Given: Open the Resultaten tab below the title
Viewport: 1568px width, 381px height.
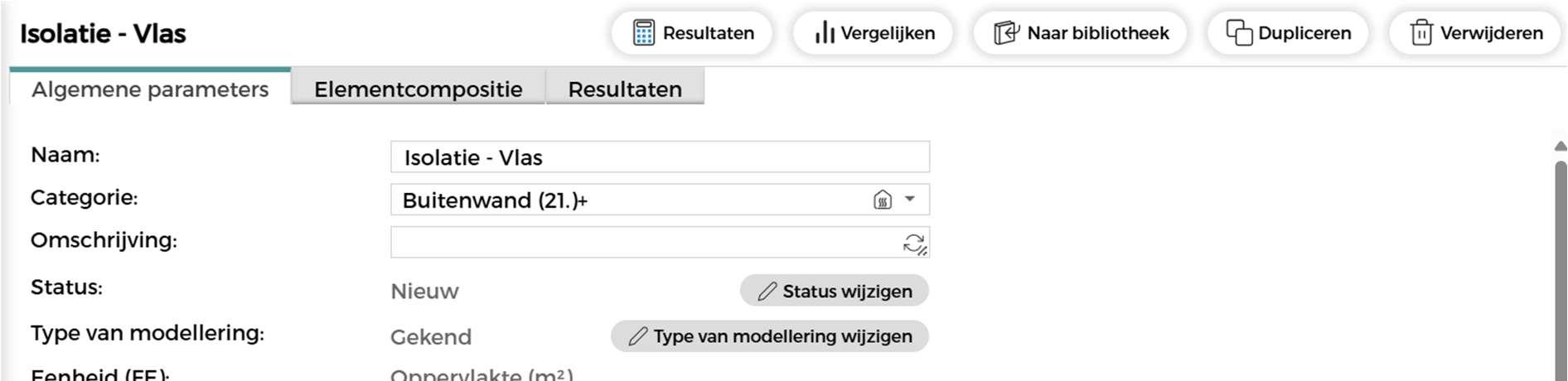Looking at the screenshot, I should 625,89.
